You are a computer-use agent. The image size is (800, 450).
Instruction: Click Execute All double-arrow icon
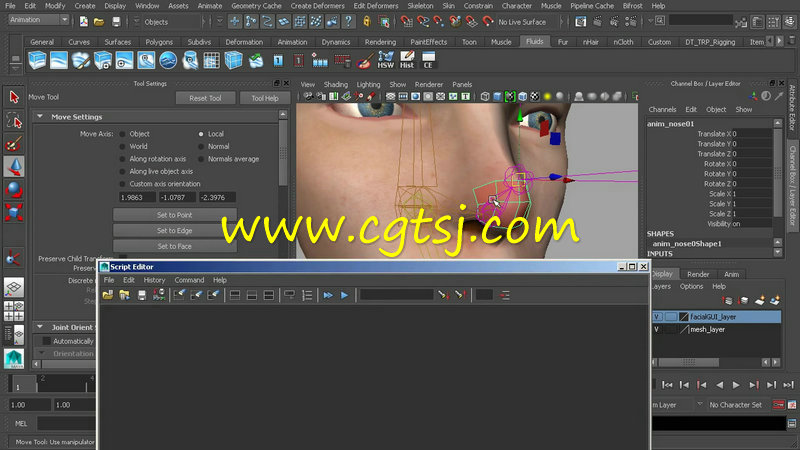point(328,295)
